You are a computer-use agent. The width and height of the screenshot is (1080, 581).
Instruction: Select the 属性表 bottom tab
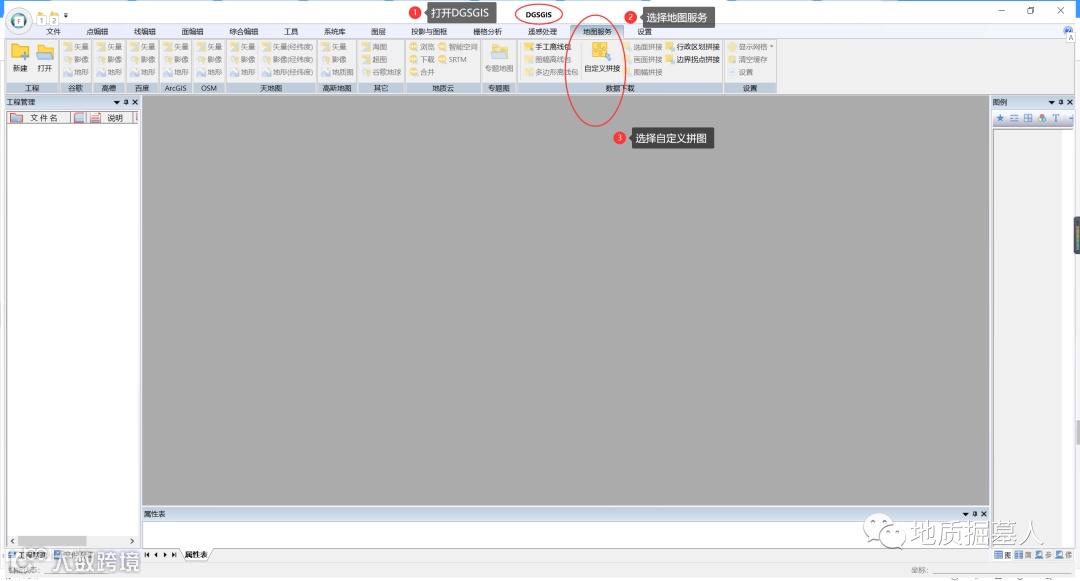pos(196,555)
